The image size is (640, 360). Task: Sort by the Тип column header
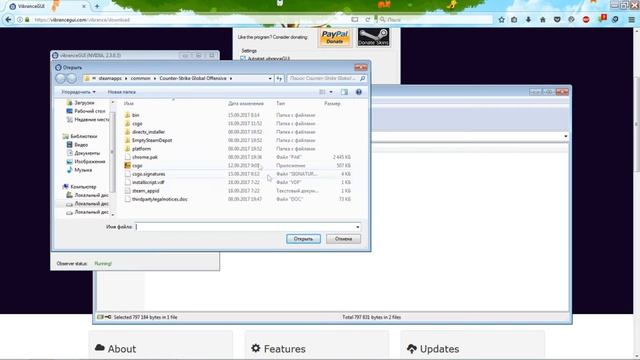tap(280, 104)
